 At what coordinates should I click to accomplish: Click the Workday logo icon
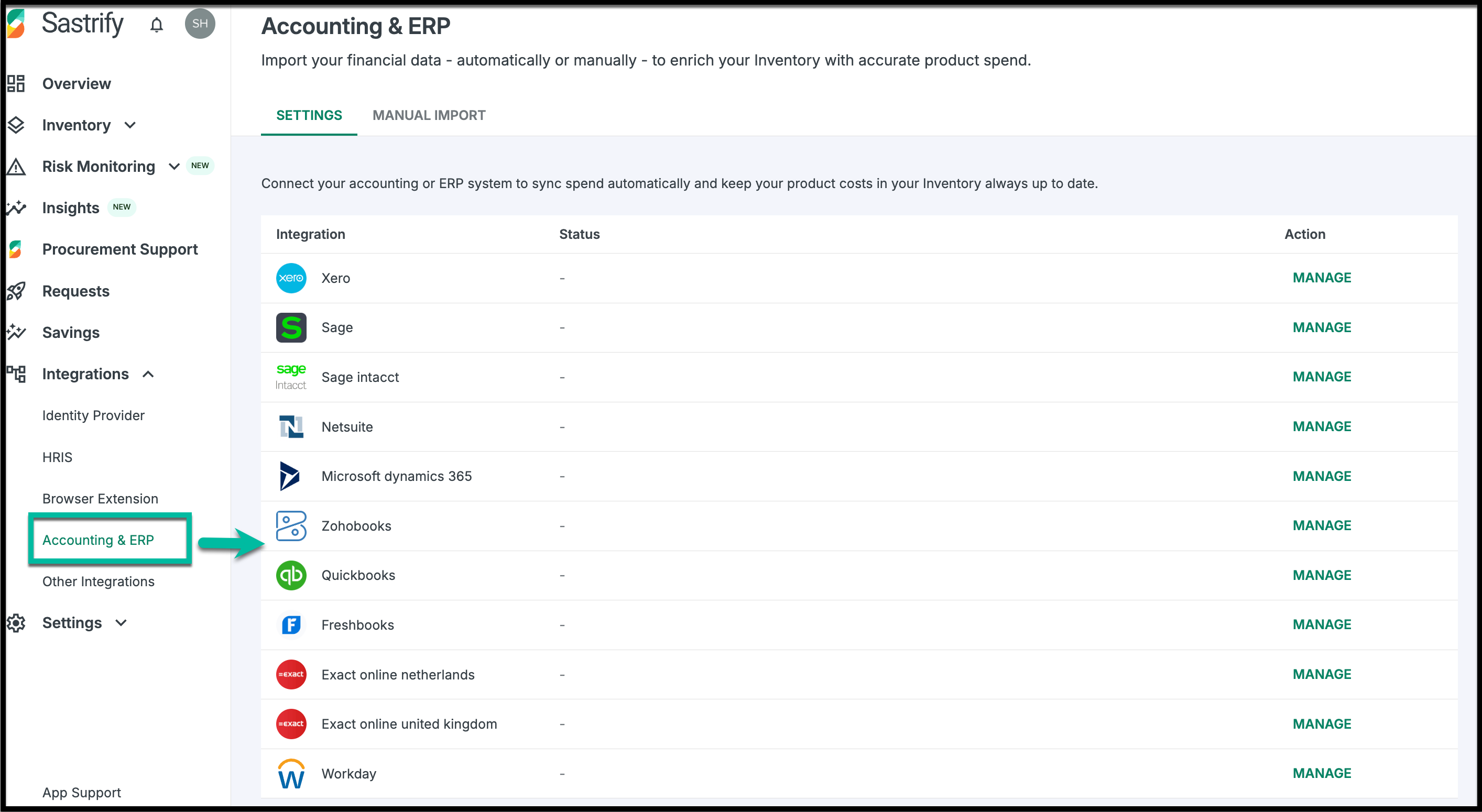[291, 774]
